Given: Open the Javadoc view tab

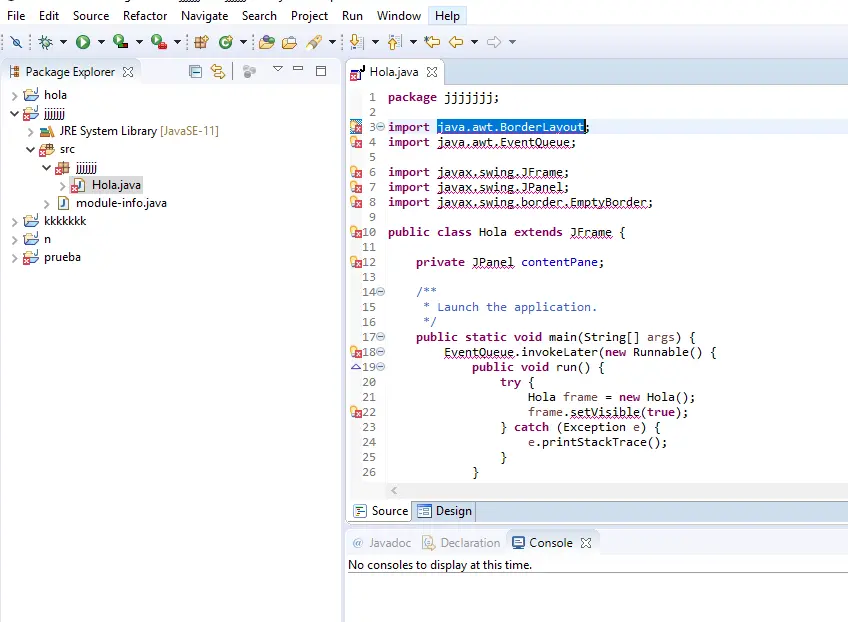Looking at the screenshot, I should [x=381, y=543].
